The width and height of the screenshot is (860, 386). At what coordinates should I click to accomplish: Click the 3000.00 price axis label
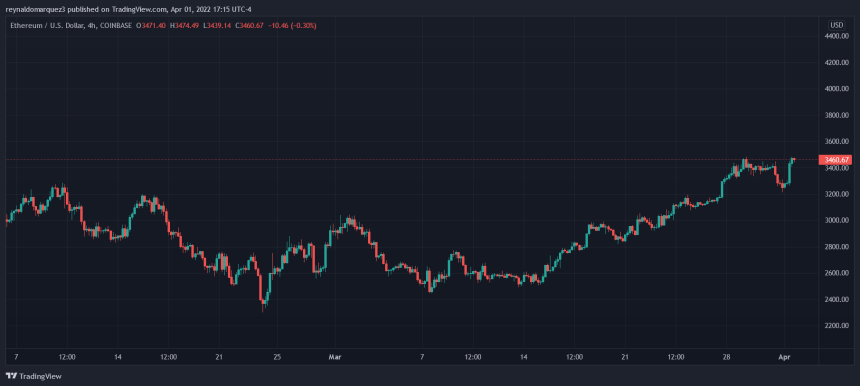click(x=836, y=220)
